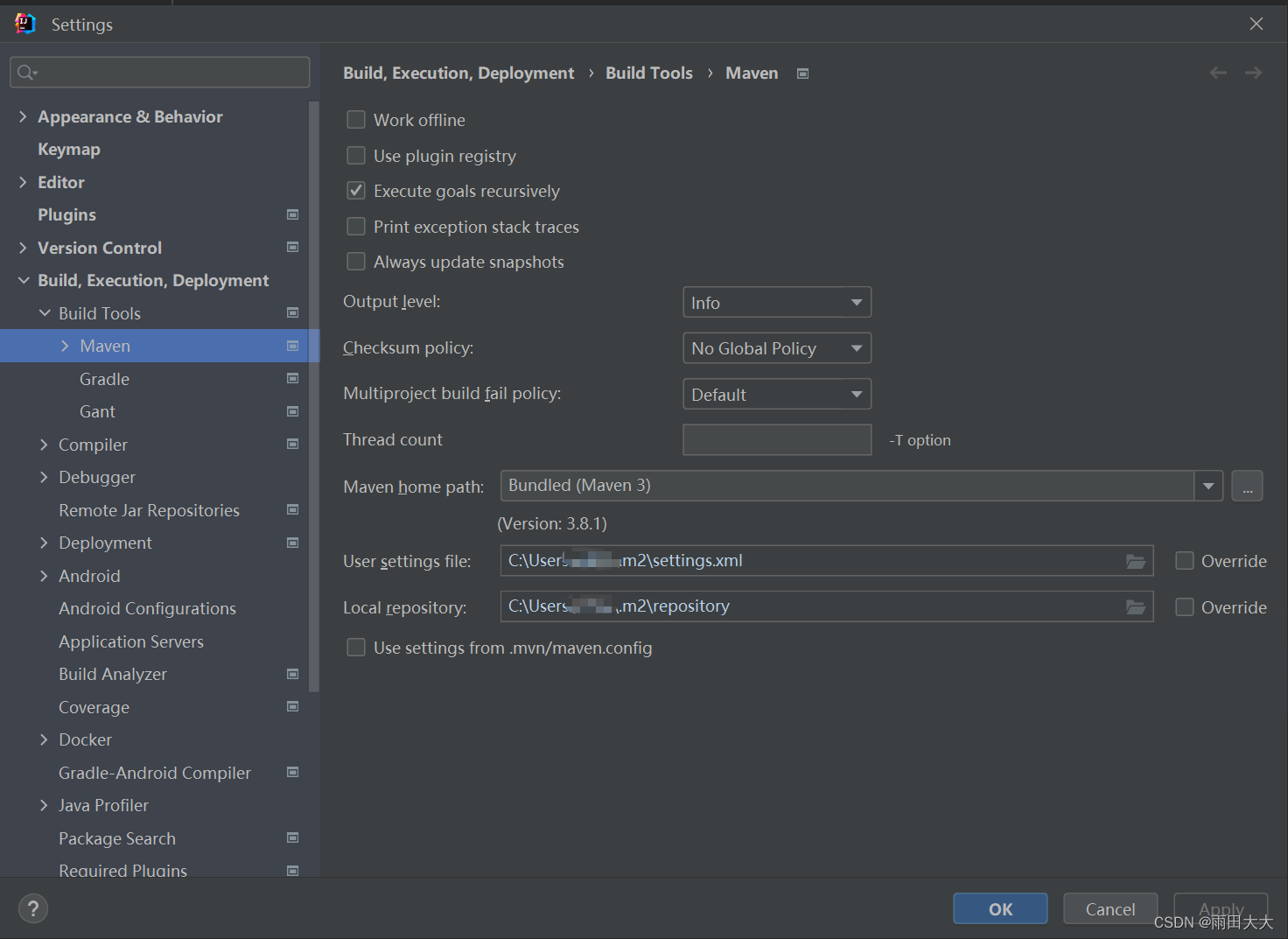Click the project-level icon beside Coverage
This screenshot has width=1288, height=939.
tap(293, 707)
